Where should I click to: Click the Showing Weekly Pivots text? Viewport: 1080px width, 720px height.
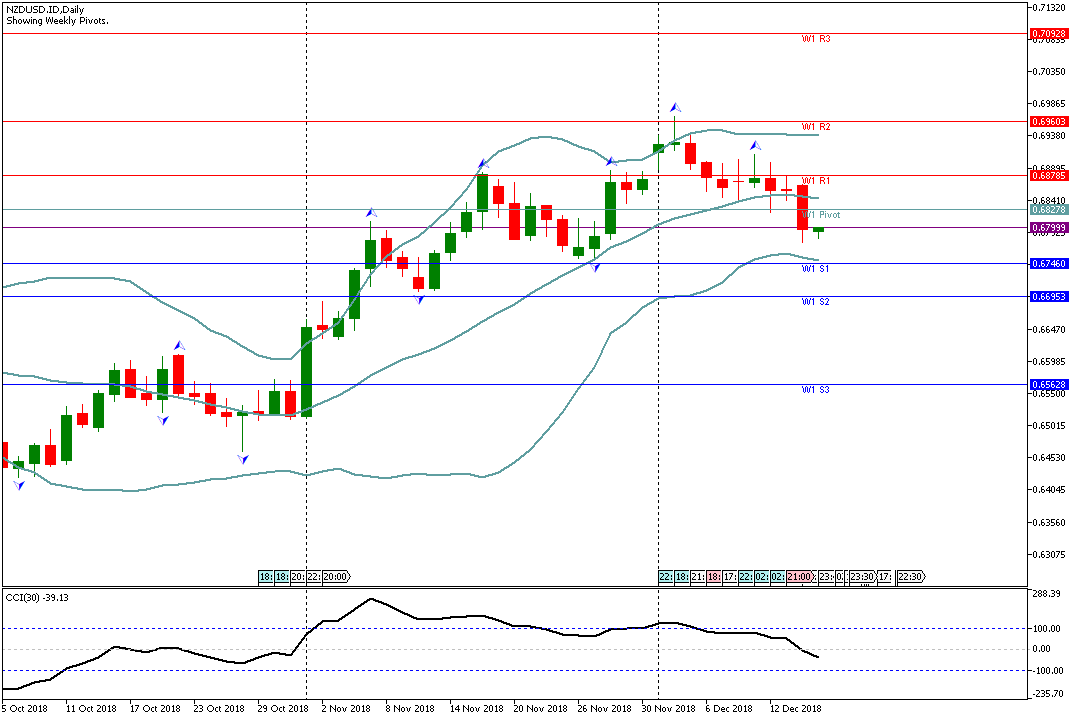[x=57, y=21]
